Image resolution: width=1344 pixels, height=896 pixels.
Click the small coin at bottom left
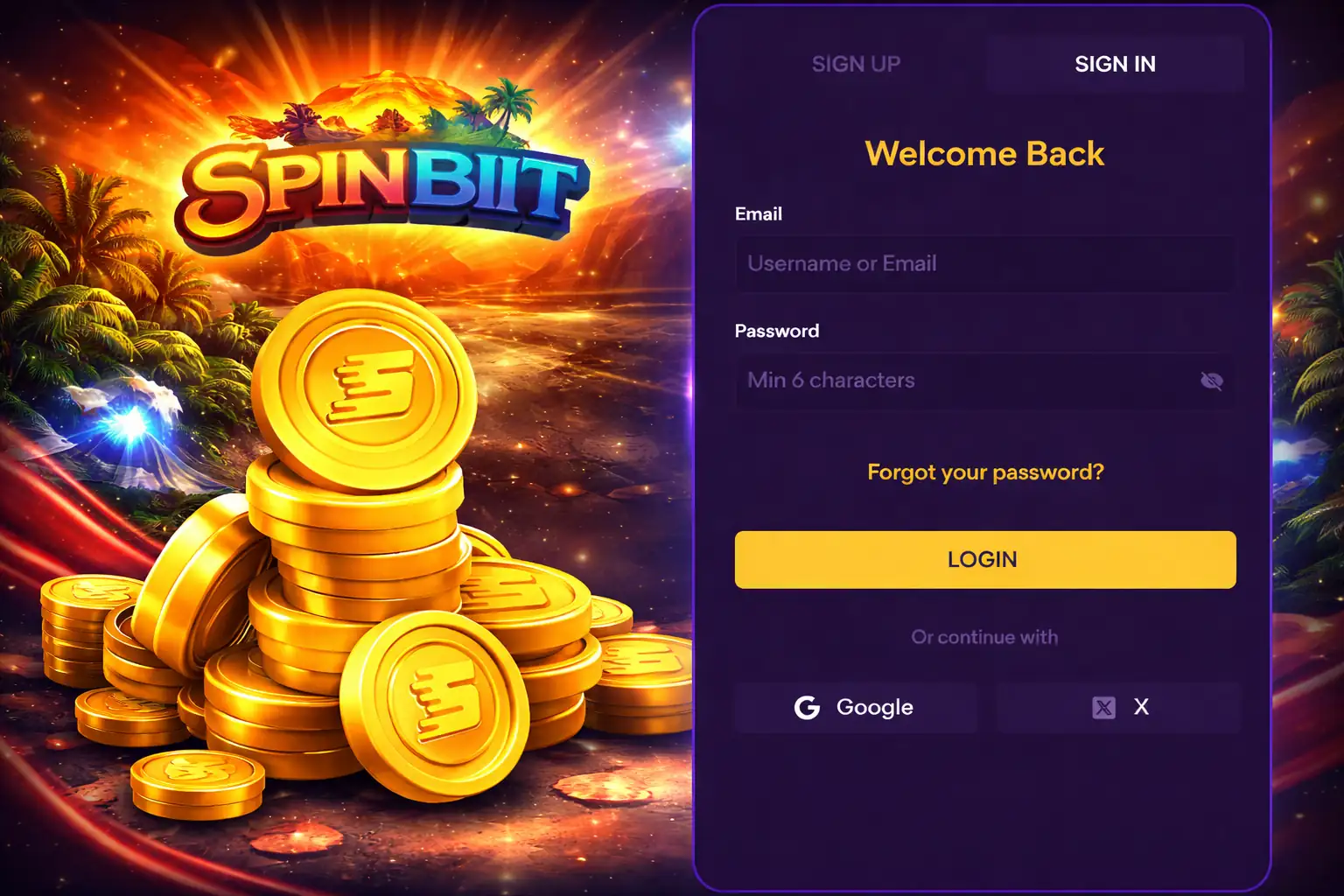pyautogui.click(x=197, y=783)
